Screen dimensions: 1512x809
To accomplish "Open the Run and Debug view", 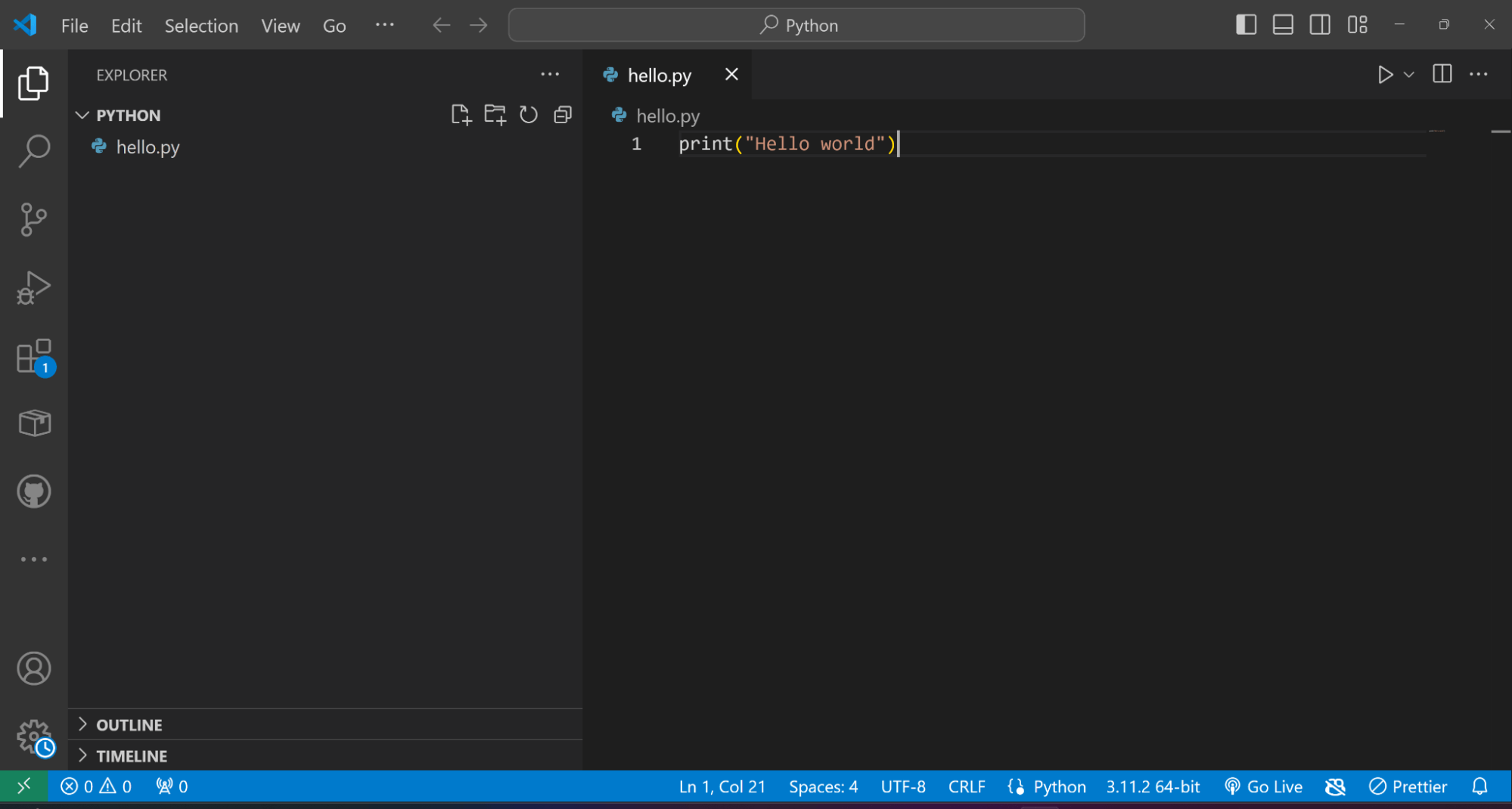I will pyautogui.click(x=33, y=287).
